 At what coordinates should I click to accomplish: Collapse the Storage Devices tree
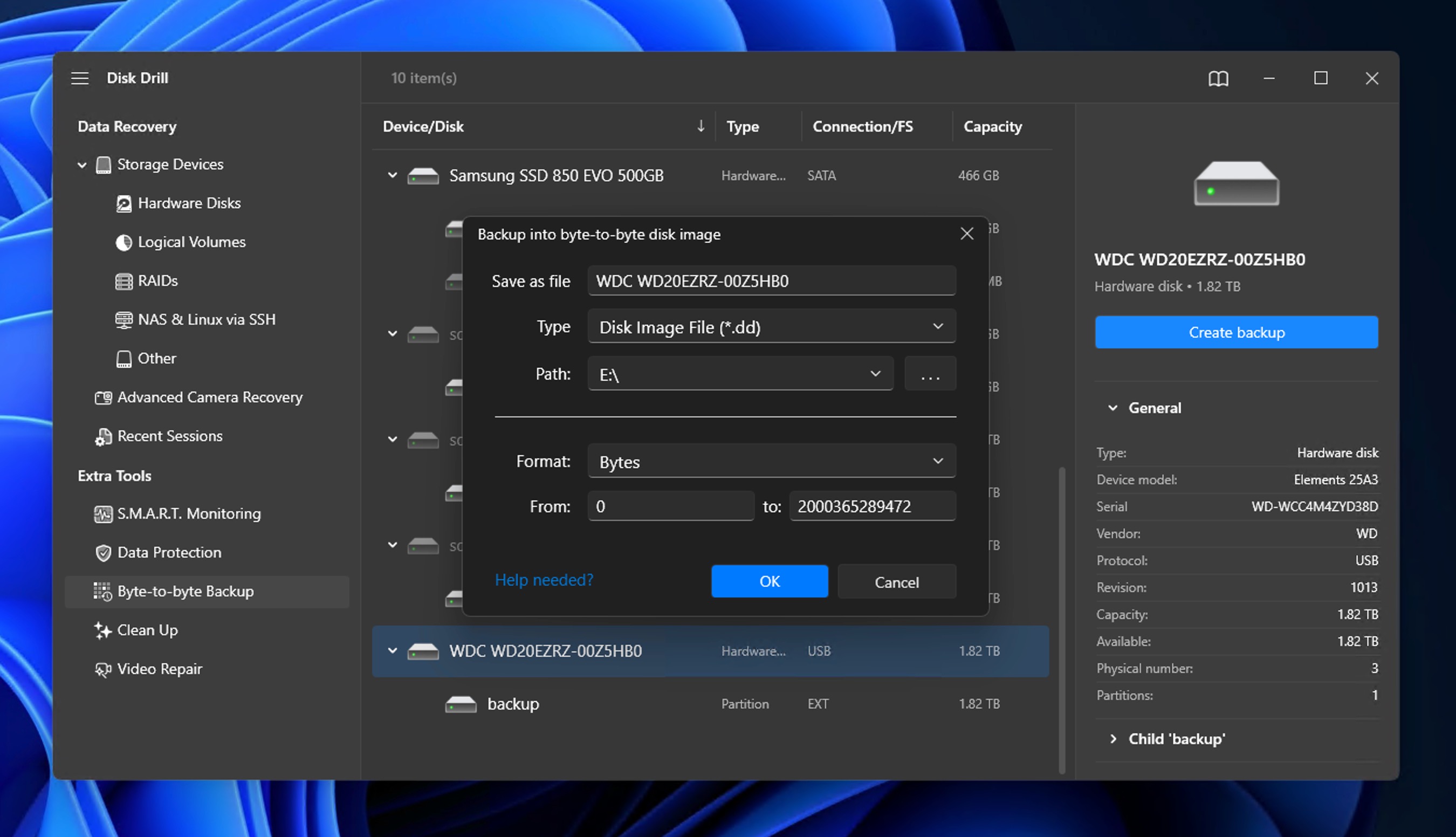pos(82,165)
